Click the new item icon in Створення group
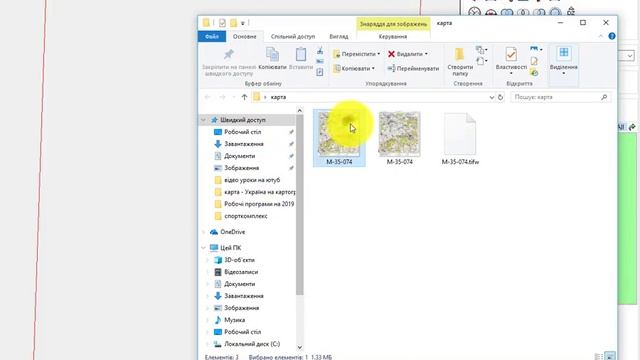This screenshot has height=360, width=640. click(481, 51)
